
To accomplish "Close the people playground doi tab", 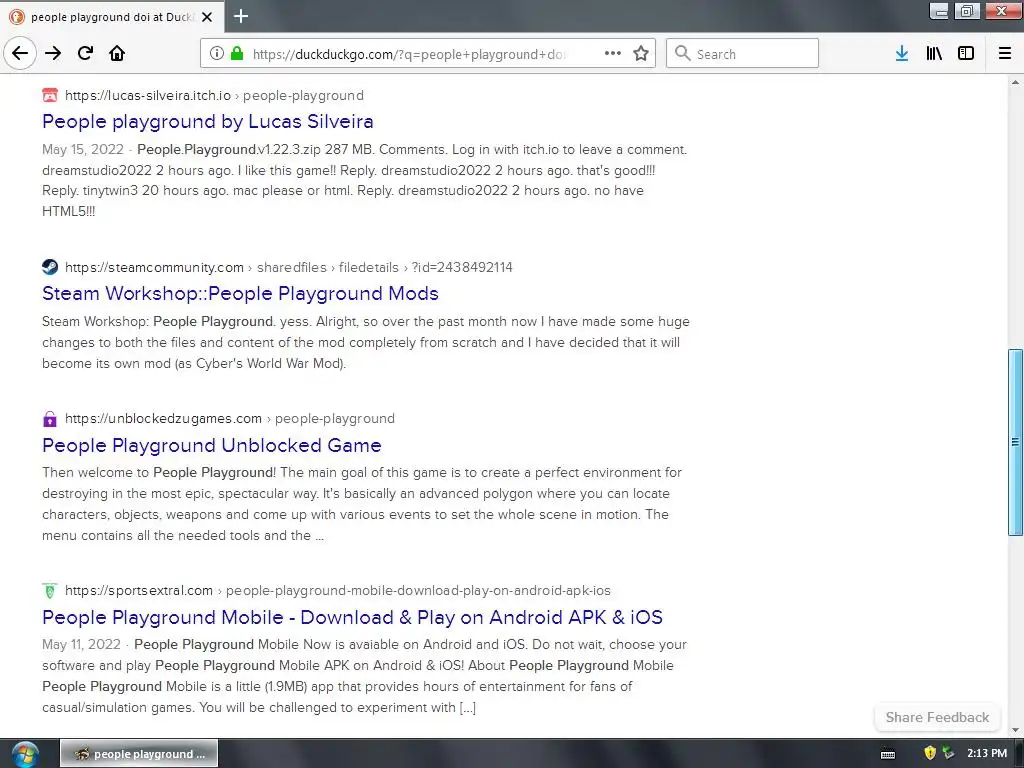I will point(207,17).
